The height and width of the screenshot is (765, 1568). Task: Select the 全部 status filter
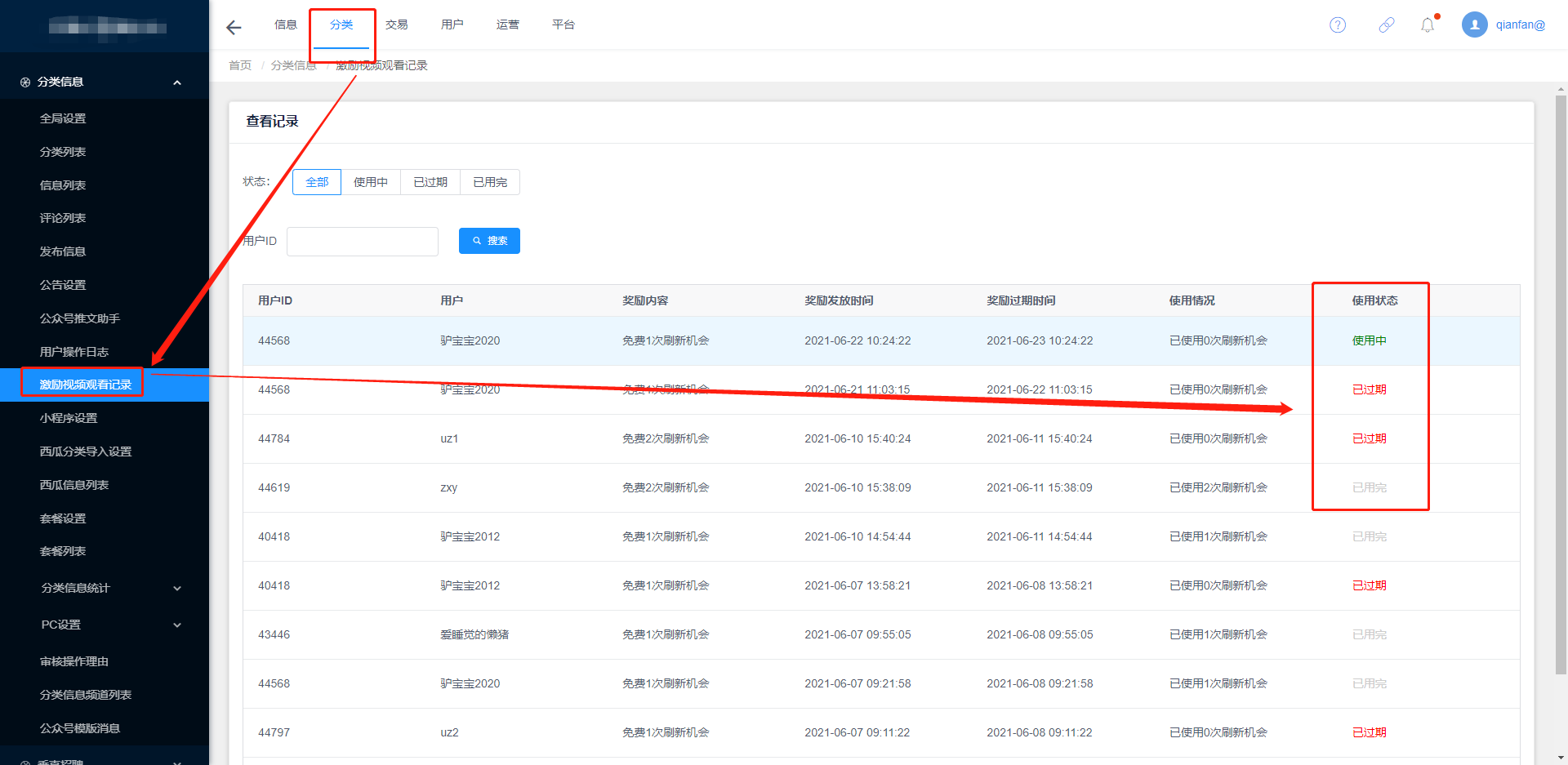point(317,182)
